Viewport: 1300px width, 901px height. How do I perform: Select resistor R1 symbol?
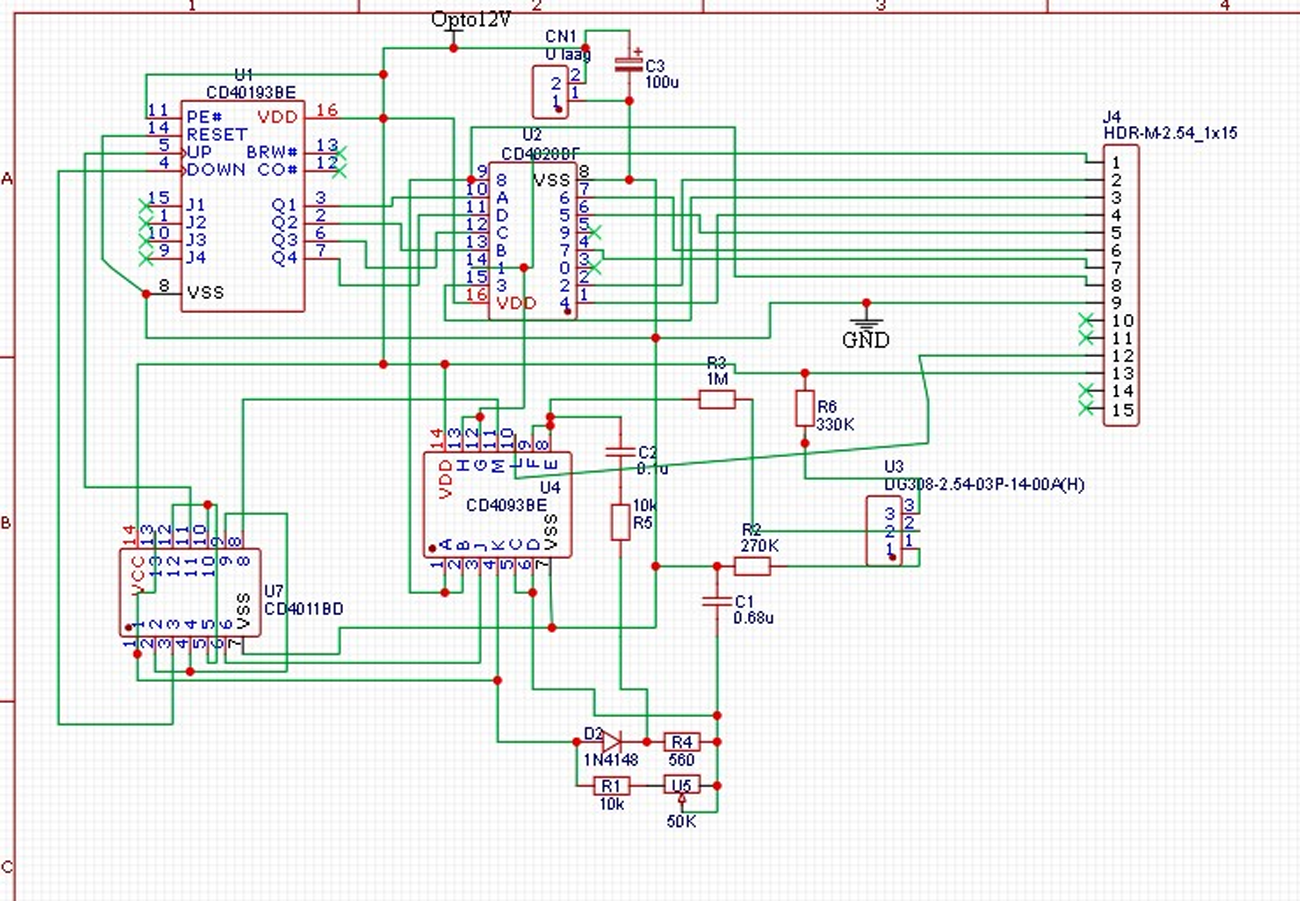pos(611,785)
